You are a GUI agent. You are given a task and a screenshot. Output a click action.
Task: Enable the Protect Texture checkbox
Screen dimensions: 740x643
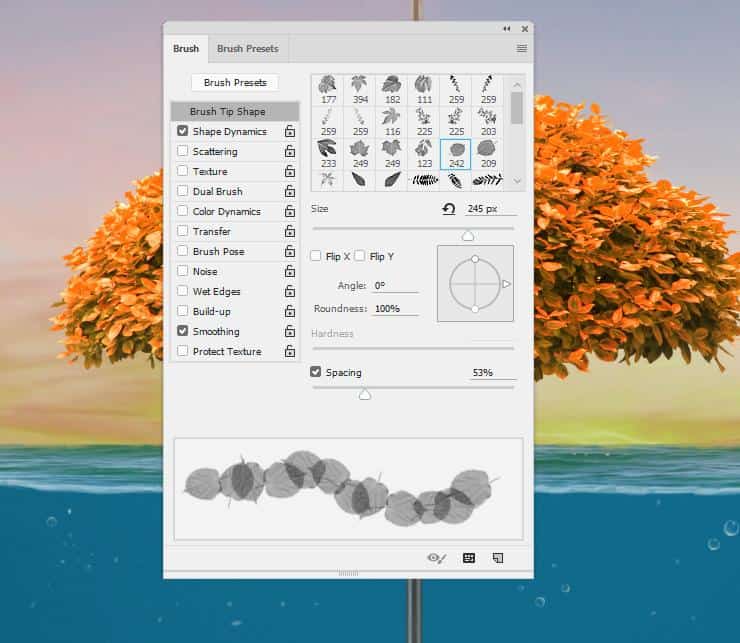click(x=183, y=351)
